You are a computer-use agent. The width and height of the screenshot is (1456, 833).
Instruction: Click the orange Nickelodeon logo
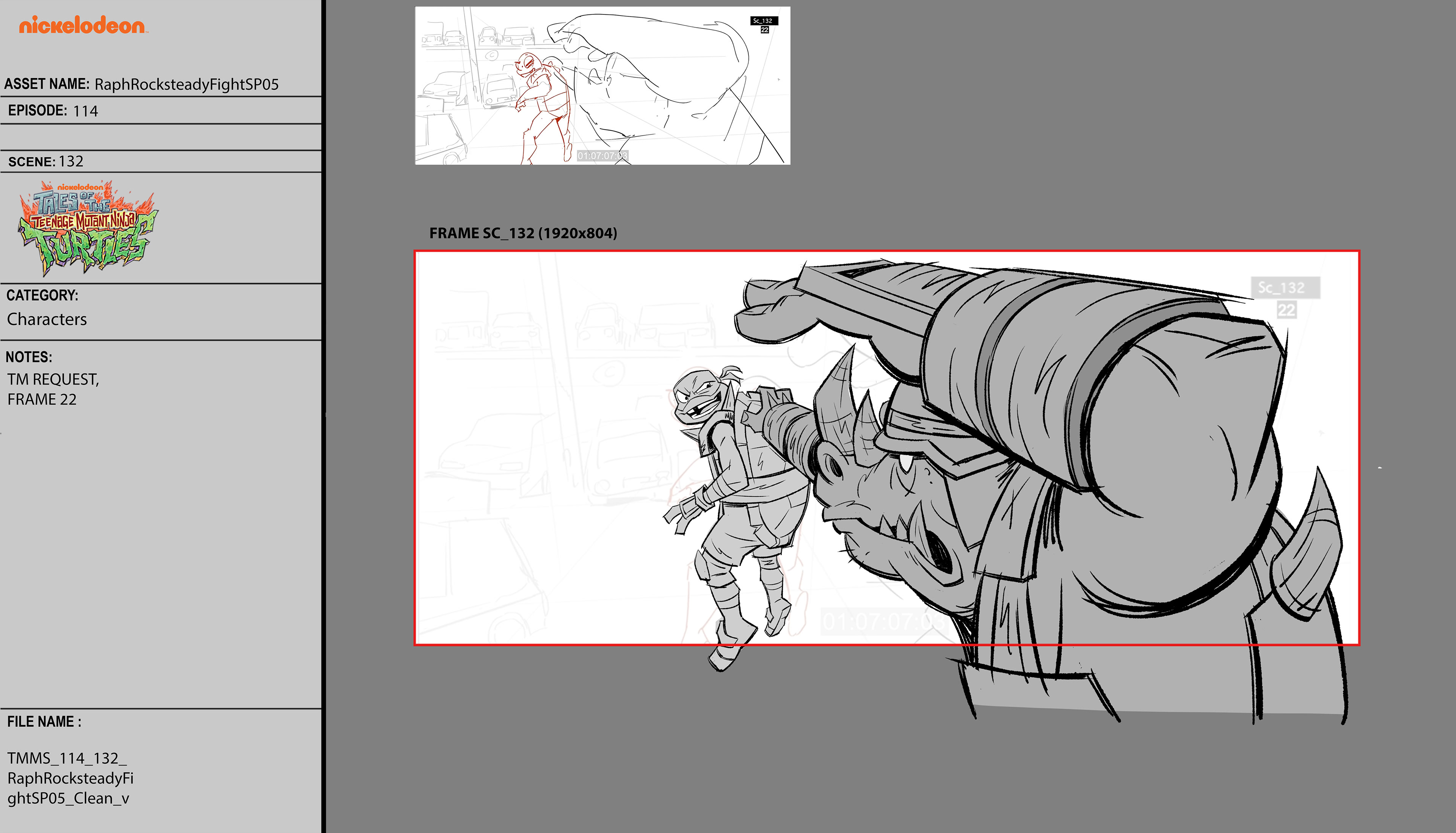point(82,25)
